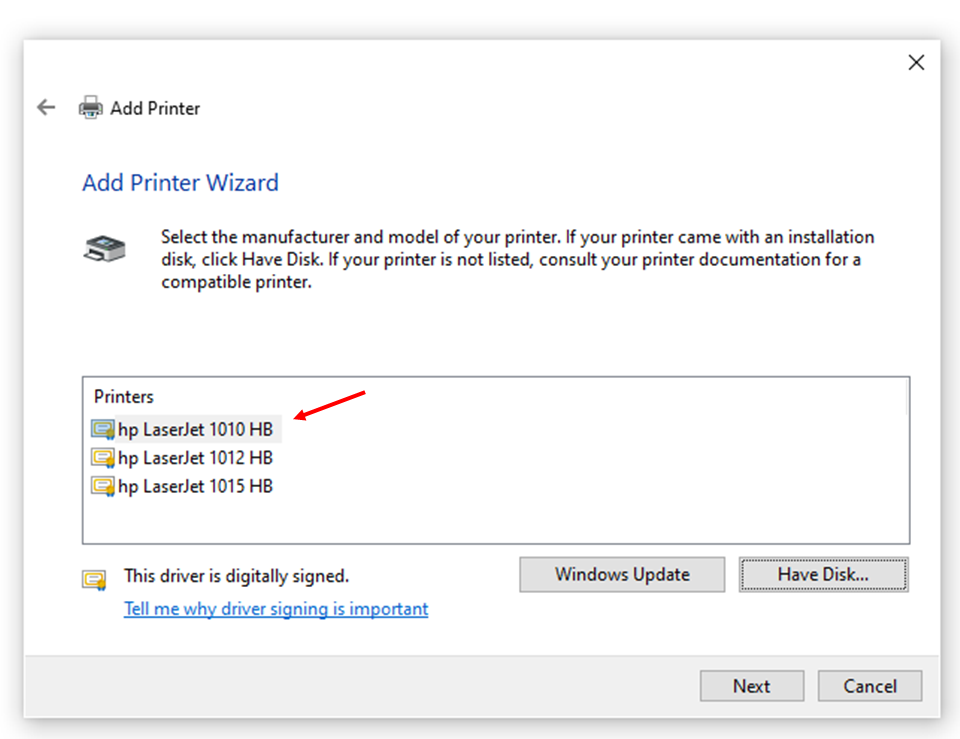Image resolution: width=960 pixels, height=739 pixels.
Task: Click the printer illustration beside the instructions
Action: point(105,249)
